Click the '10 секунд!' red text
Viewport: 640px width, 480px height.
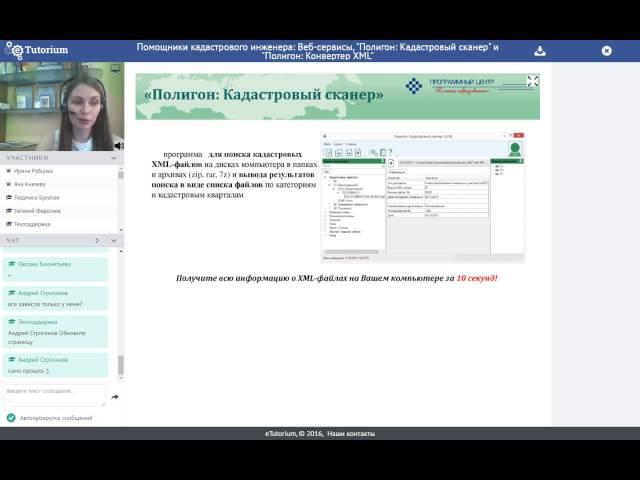coord(477,278)
